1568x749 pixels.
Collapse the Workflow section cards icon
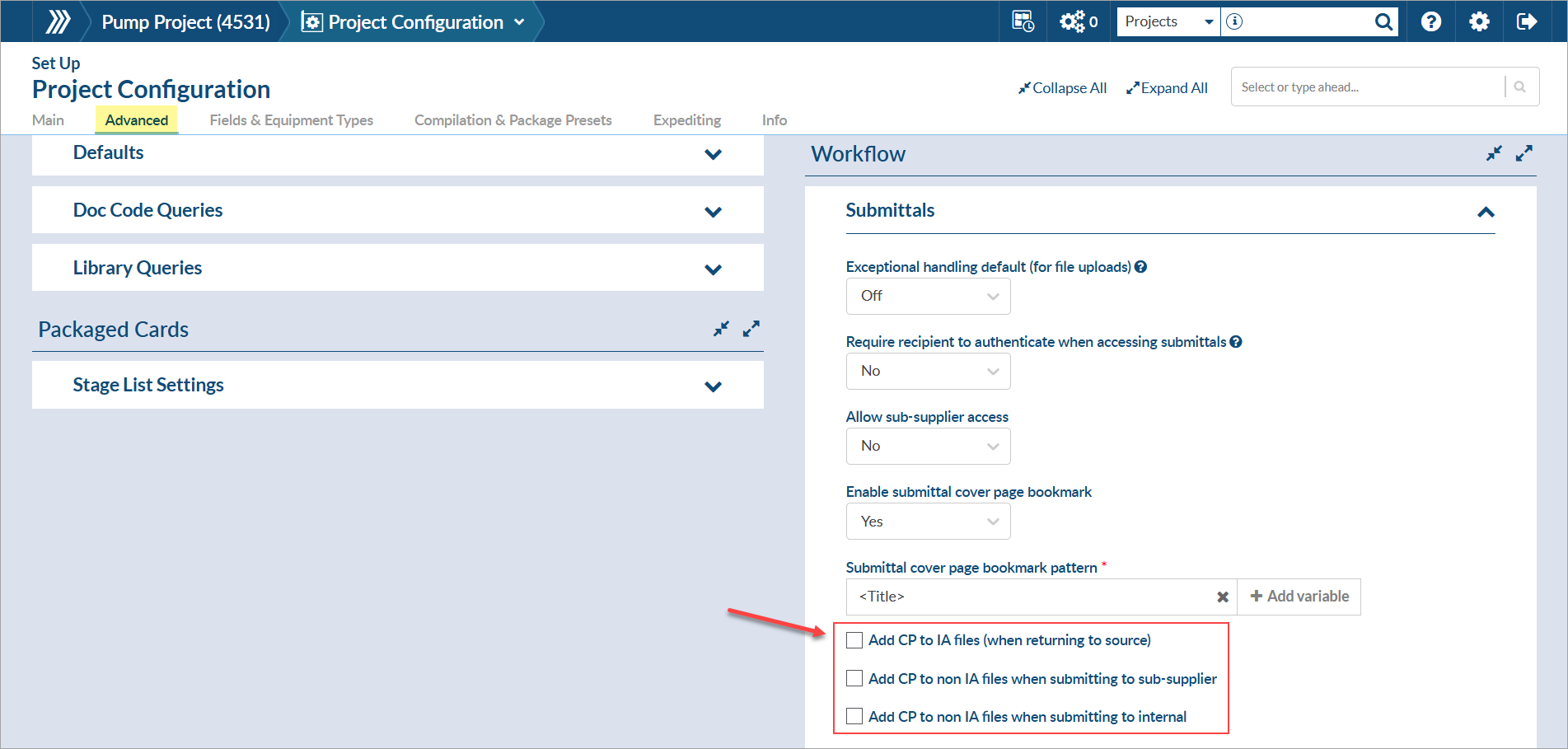point(1494,153)
